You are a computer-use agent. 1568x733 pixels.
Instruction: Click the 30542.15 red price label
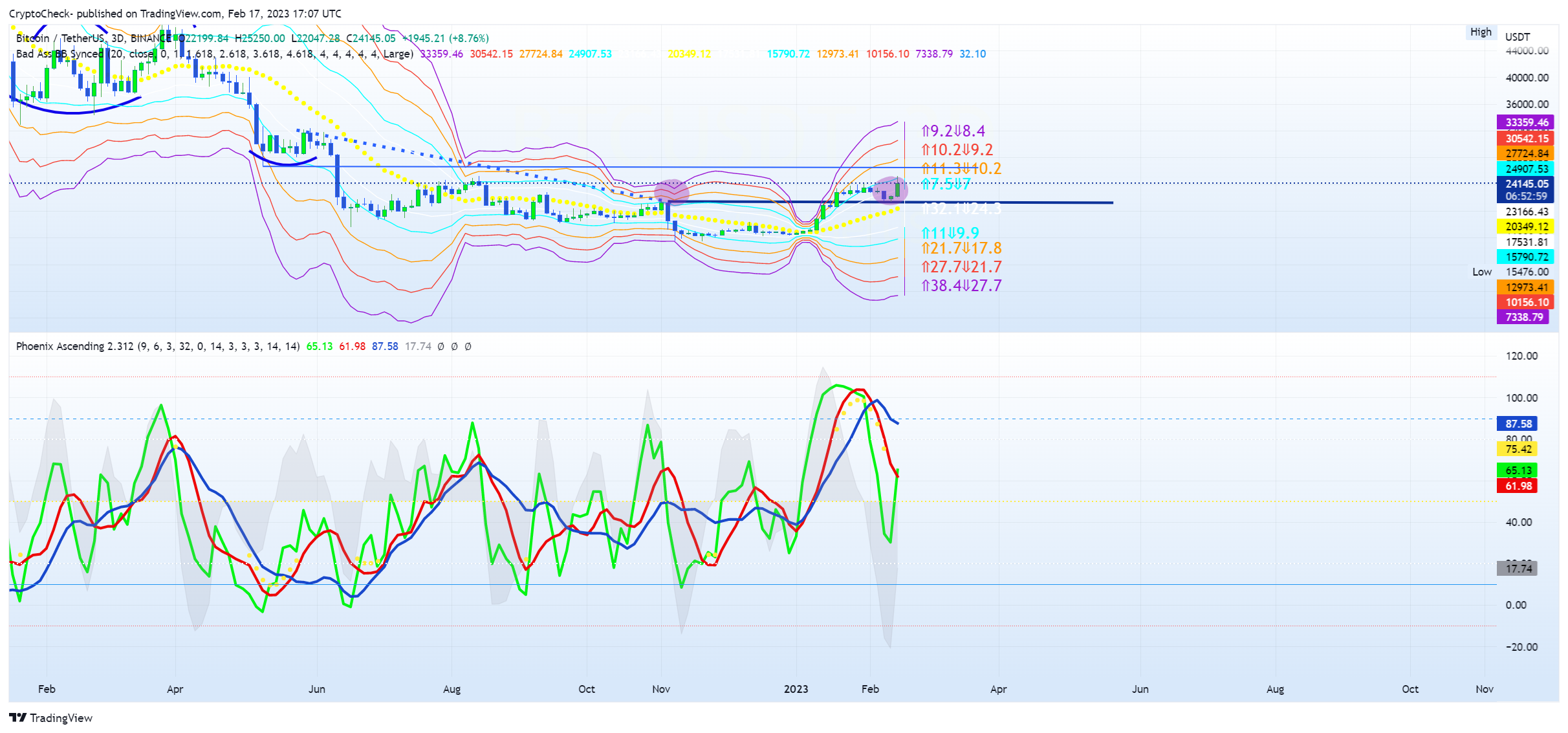pyautogui.click(x=1525, y=138)
